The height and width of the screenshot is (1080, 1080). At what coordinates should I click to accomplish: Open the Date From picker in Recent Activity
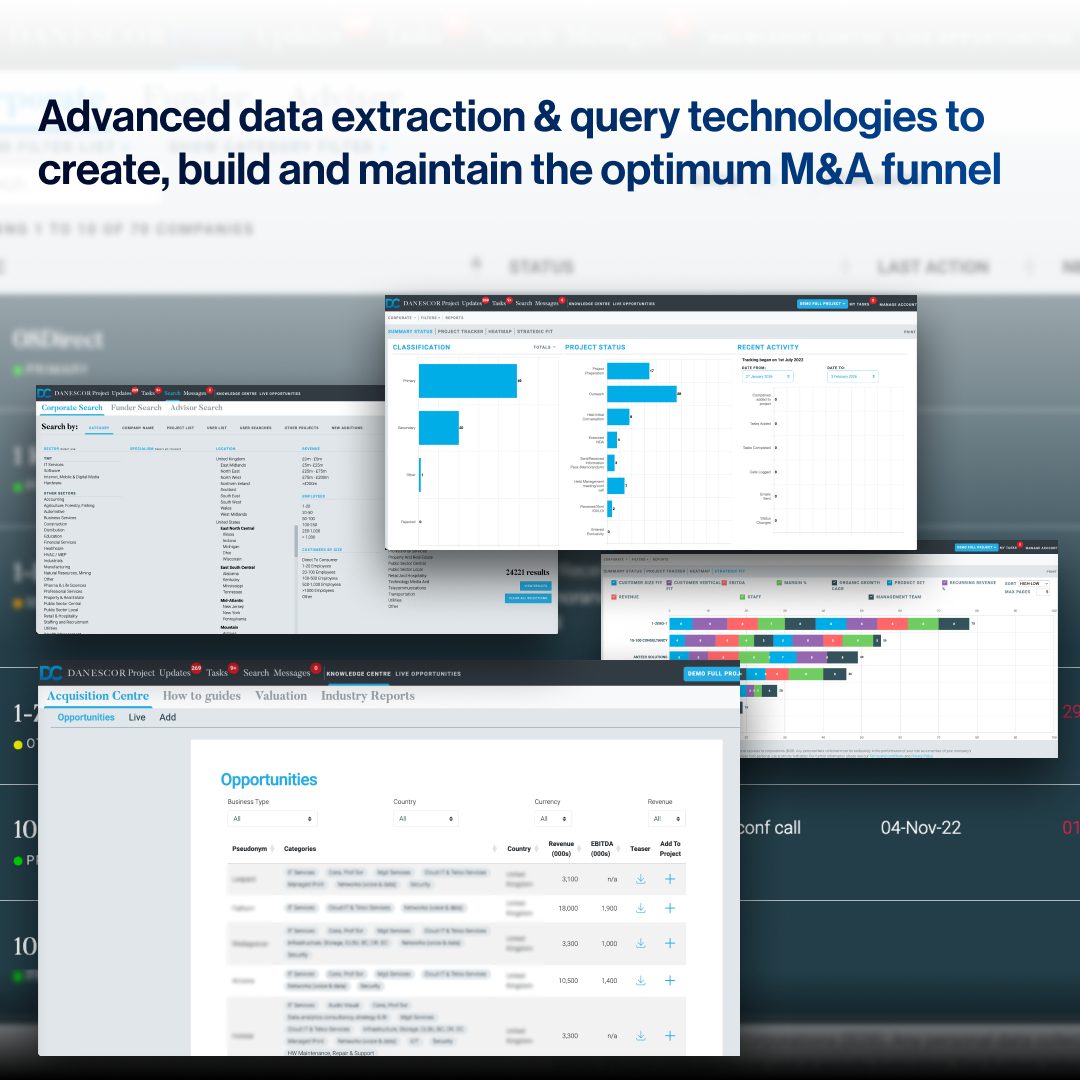[767, 376]
